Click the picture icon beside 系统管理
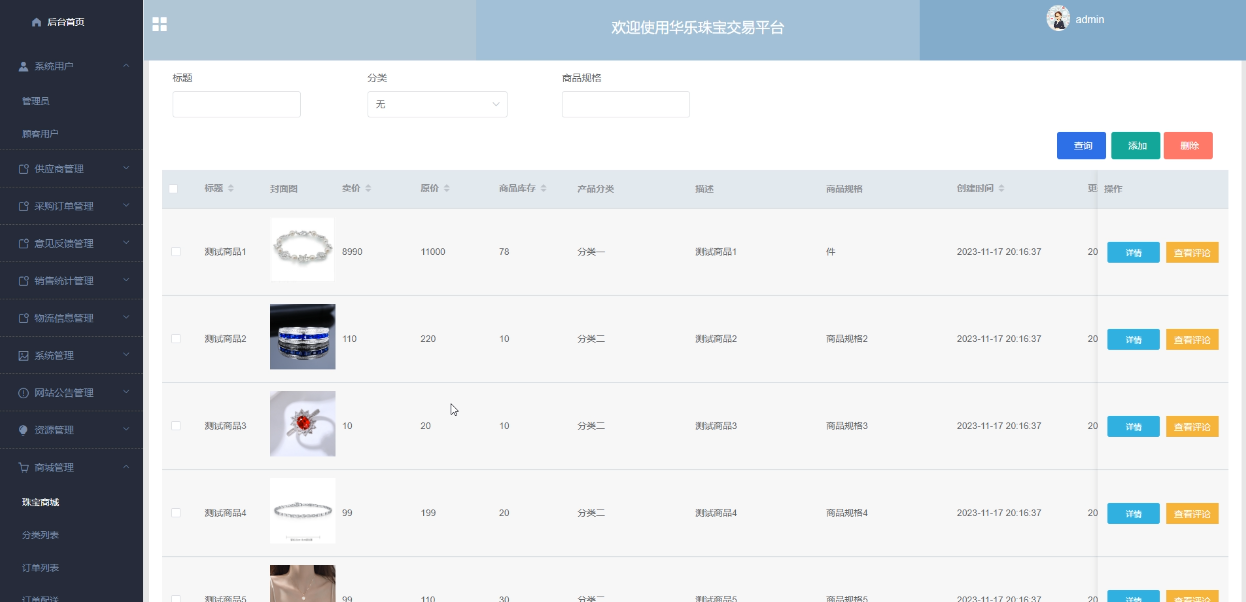Image resolution: width=1246 pixels, height=602 pixels. 24,355
